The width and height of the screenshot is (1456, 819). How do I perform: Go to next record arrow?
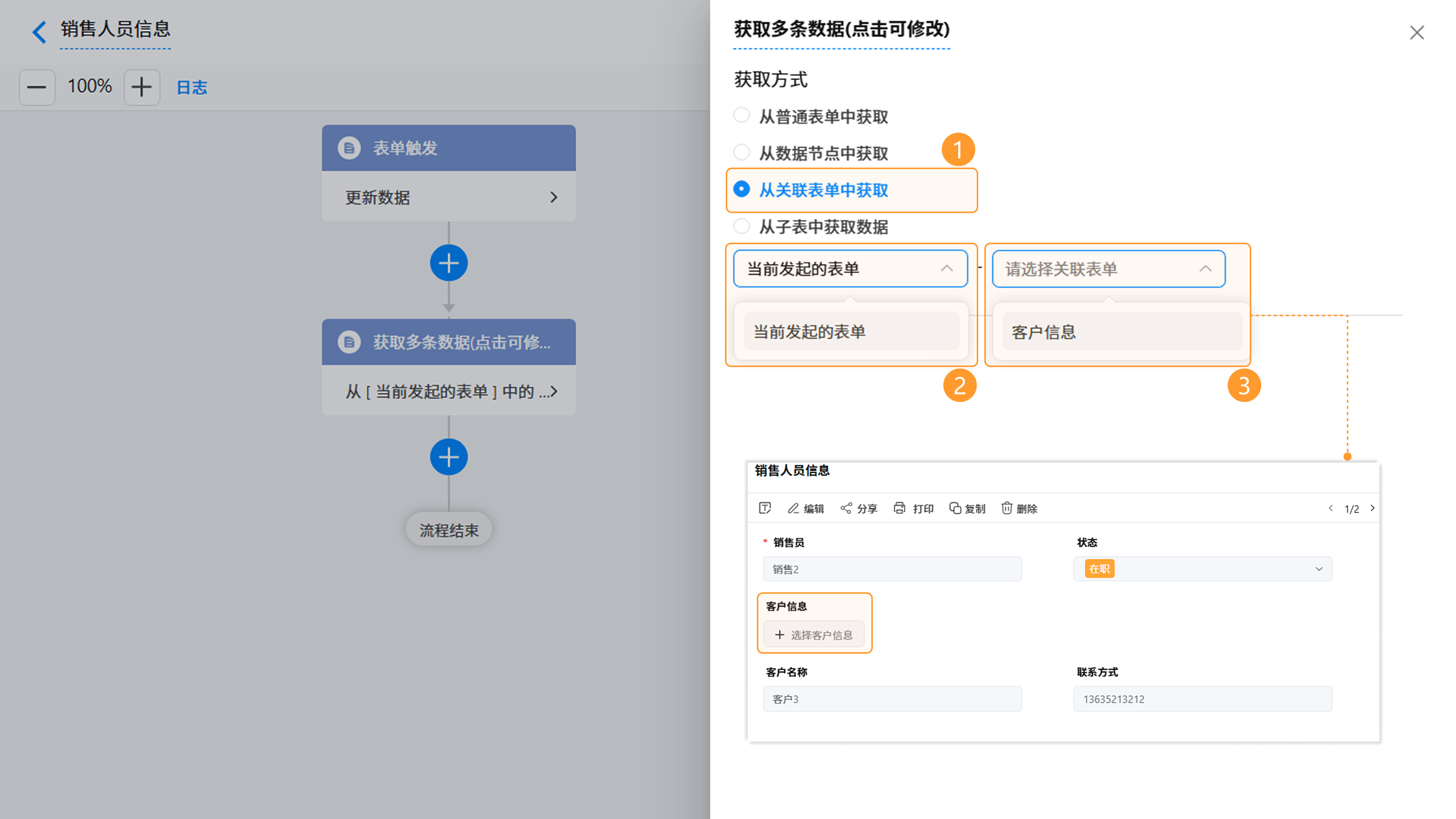click(x=1372, y=508)
